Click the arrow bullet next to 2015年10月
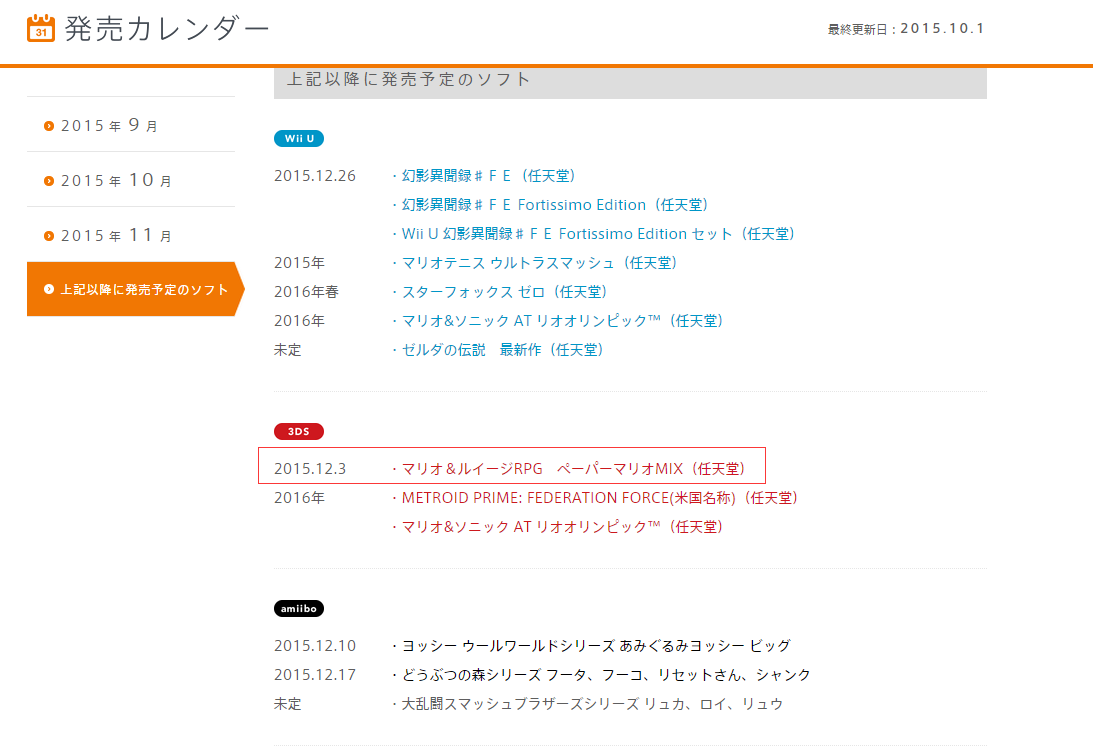This screenshot has height=753, width=1093. 49,181
